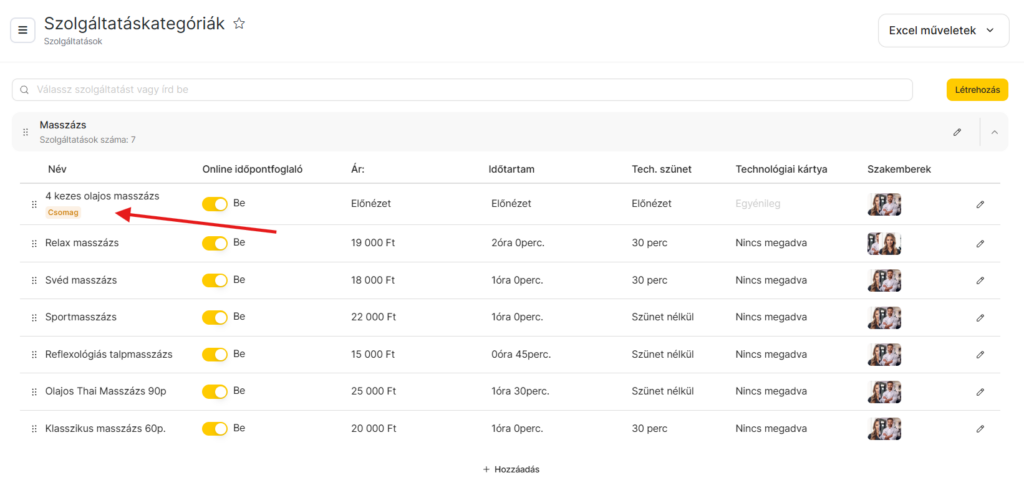Click drag handle of Masszázs category

coord(25,132)
